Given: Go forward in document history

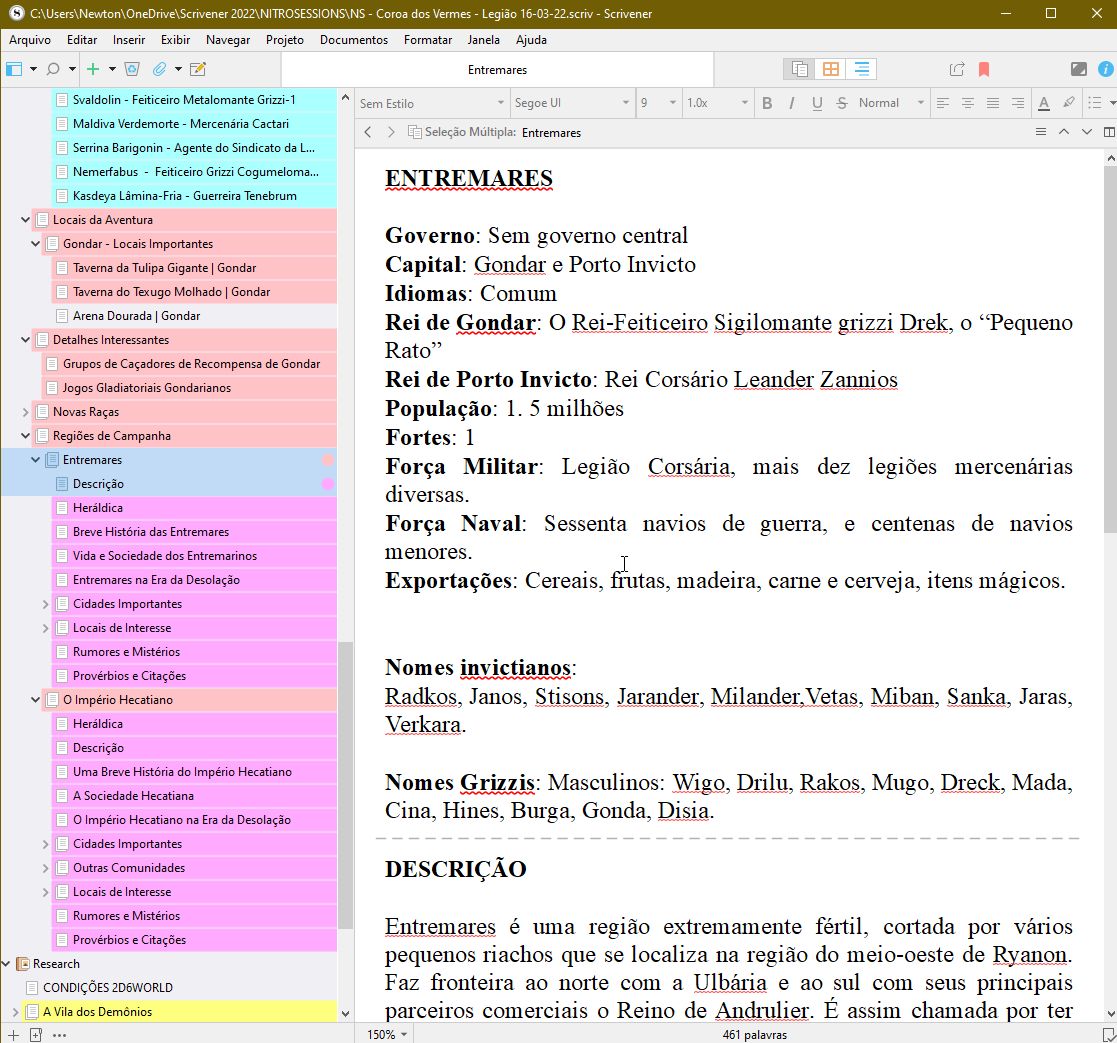Looking at the screenshot, I should point(391,132).
